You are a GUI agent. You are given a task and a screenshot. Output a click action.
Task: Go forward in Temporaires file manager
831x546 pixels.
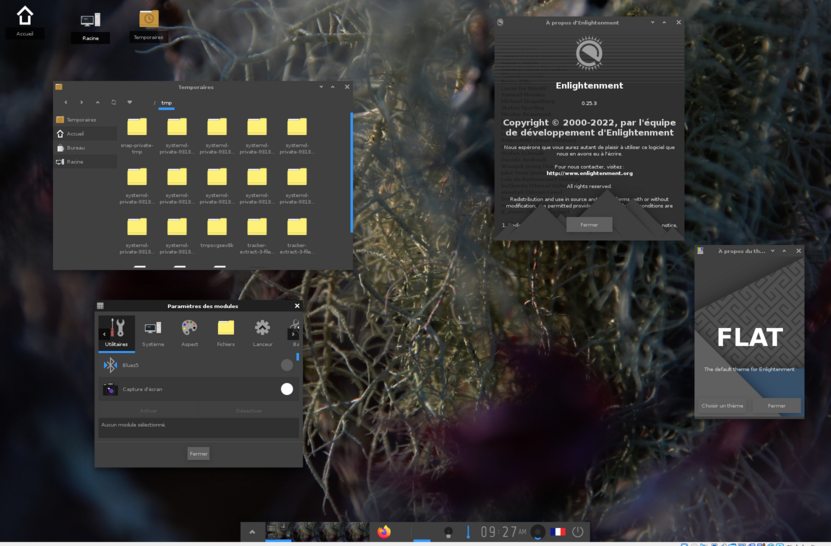[82, 102]
